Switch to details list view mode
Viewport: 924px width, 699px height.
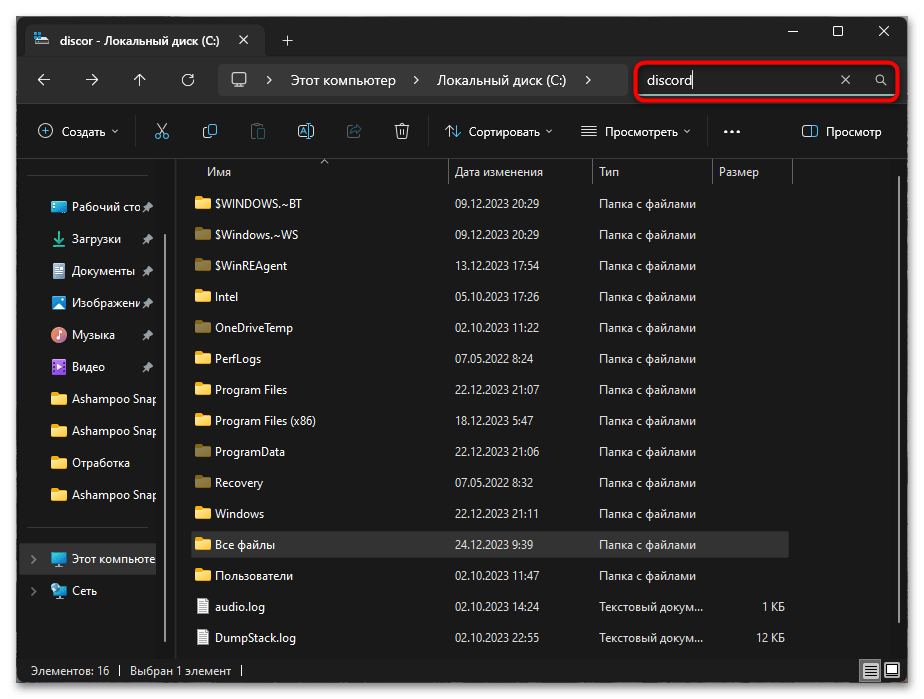[870, 671]
